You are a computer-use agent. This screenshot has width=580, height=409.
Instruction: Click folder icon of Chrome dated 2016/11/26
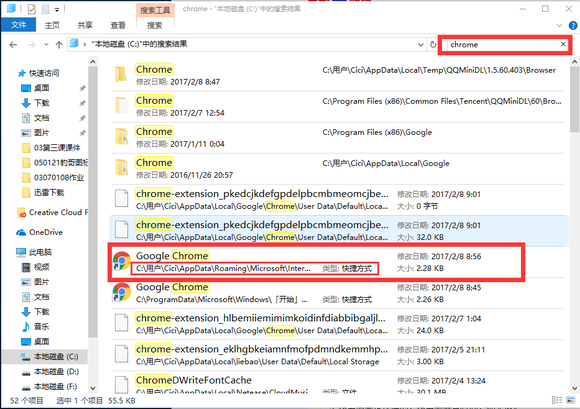(x=121, y=168)
